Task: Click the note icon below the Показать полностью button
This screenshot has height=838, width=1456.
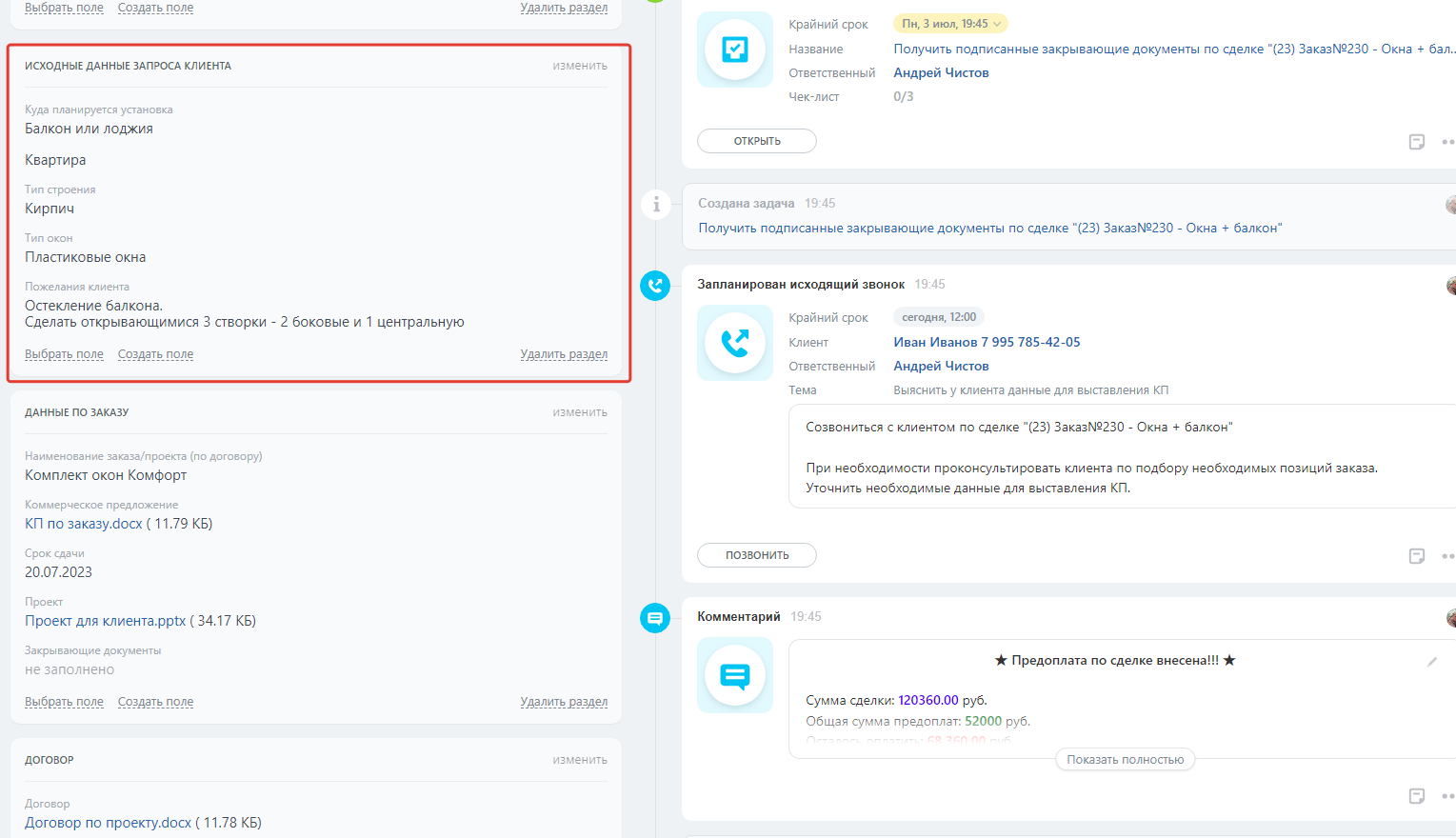Action: pos(1417,796)
